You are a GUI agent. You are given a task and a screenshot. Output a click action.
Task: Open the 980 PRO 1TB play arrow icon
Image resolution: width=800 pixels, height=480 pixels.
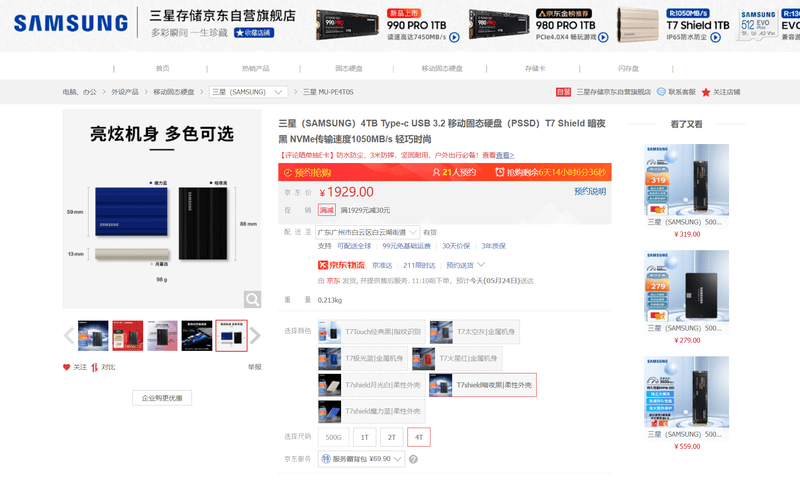[603, 37]
